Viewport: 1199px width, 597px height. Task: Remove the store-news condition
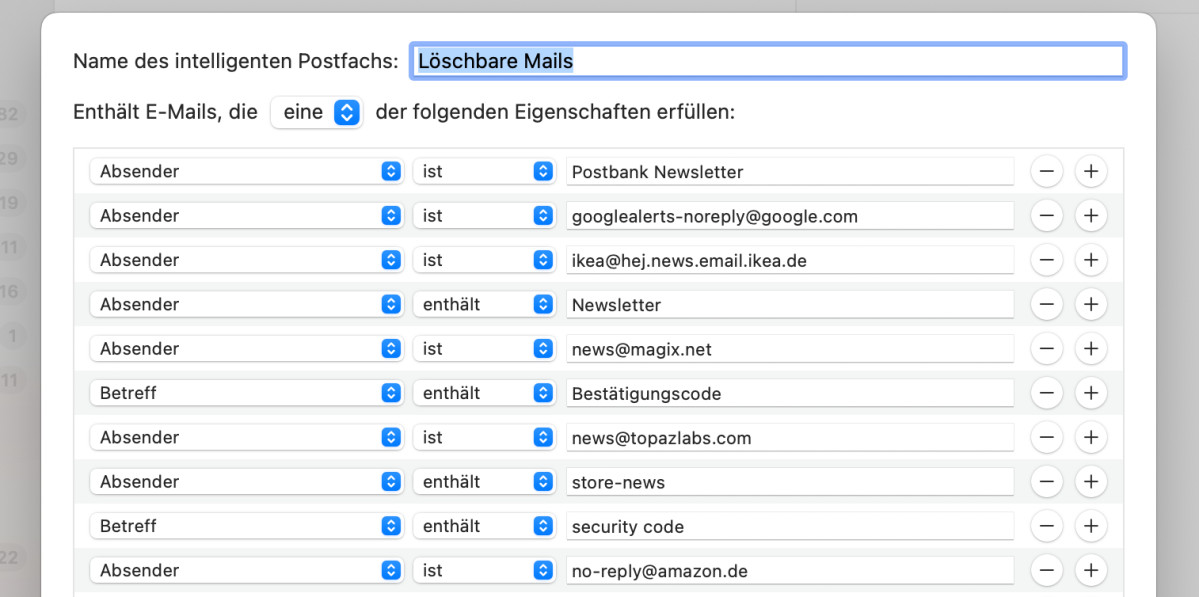[1046, 482]
